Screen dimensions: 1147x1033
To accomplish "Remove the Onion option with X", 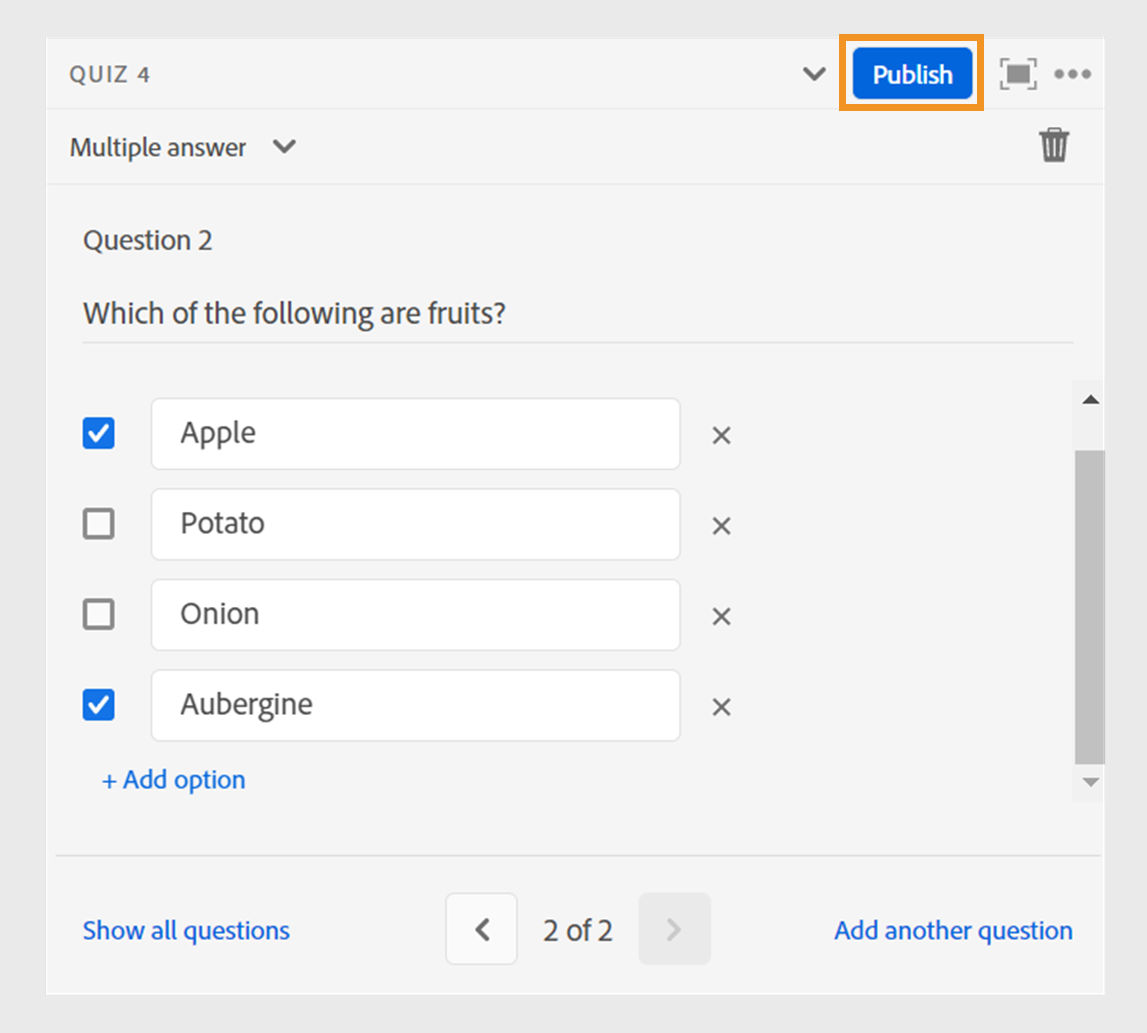I will coord(721,616).
